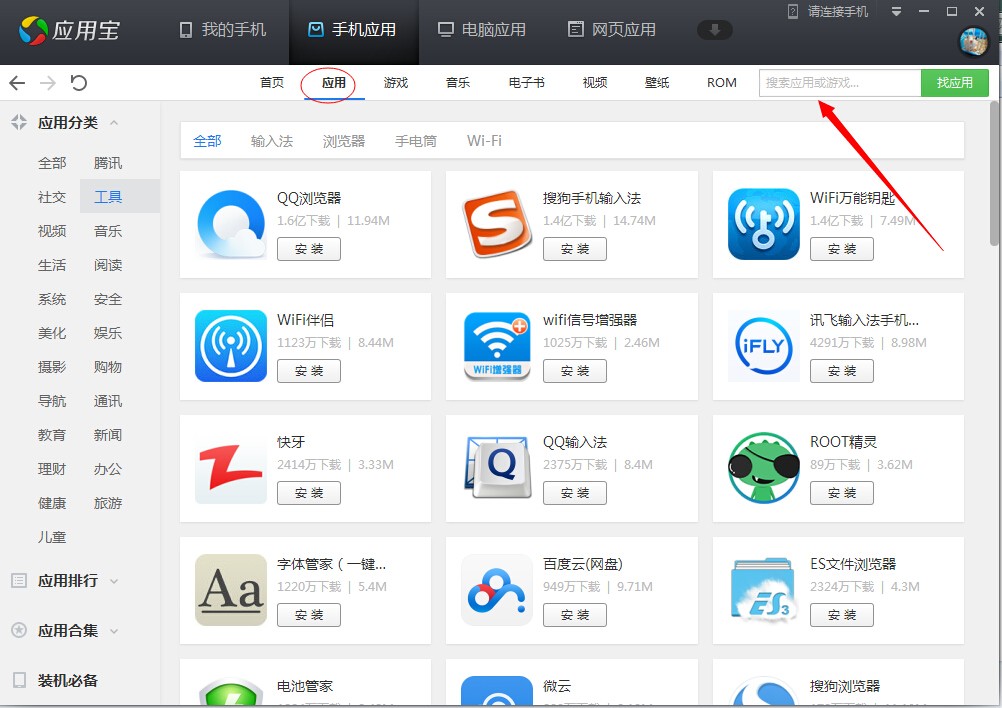
Task: Open the ROM navigation tab
Action: pos(721,82)
